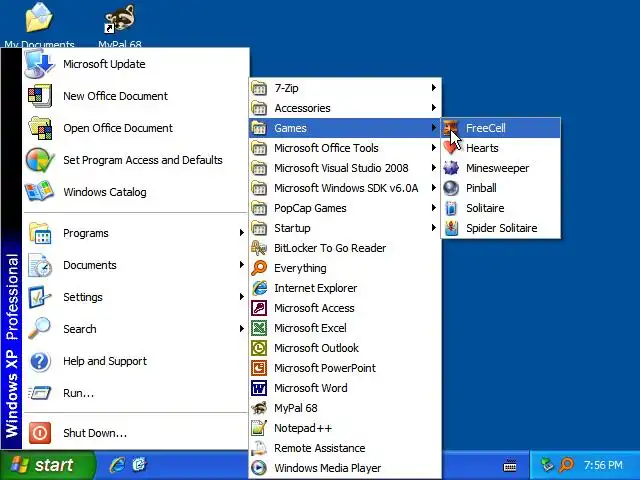Click the Spider Solitaire icon
This screenshot has height=480, width=640.
click(x=451, y=228)
